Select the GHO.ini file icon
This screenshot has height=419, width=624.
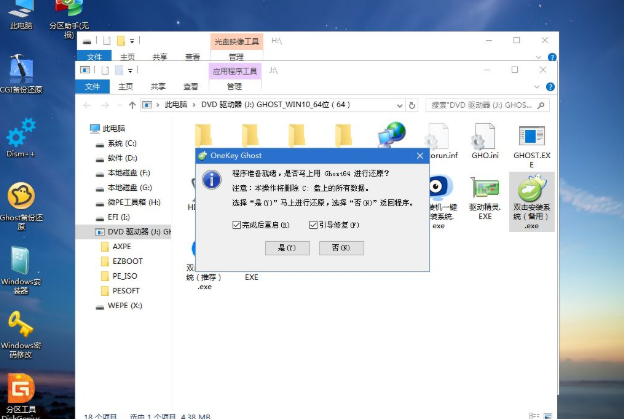tap(485, 141)
